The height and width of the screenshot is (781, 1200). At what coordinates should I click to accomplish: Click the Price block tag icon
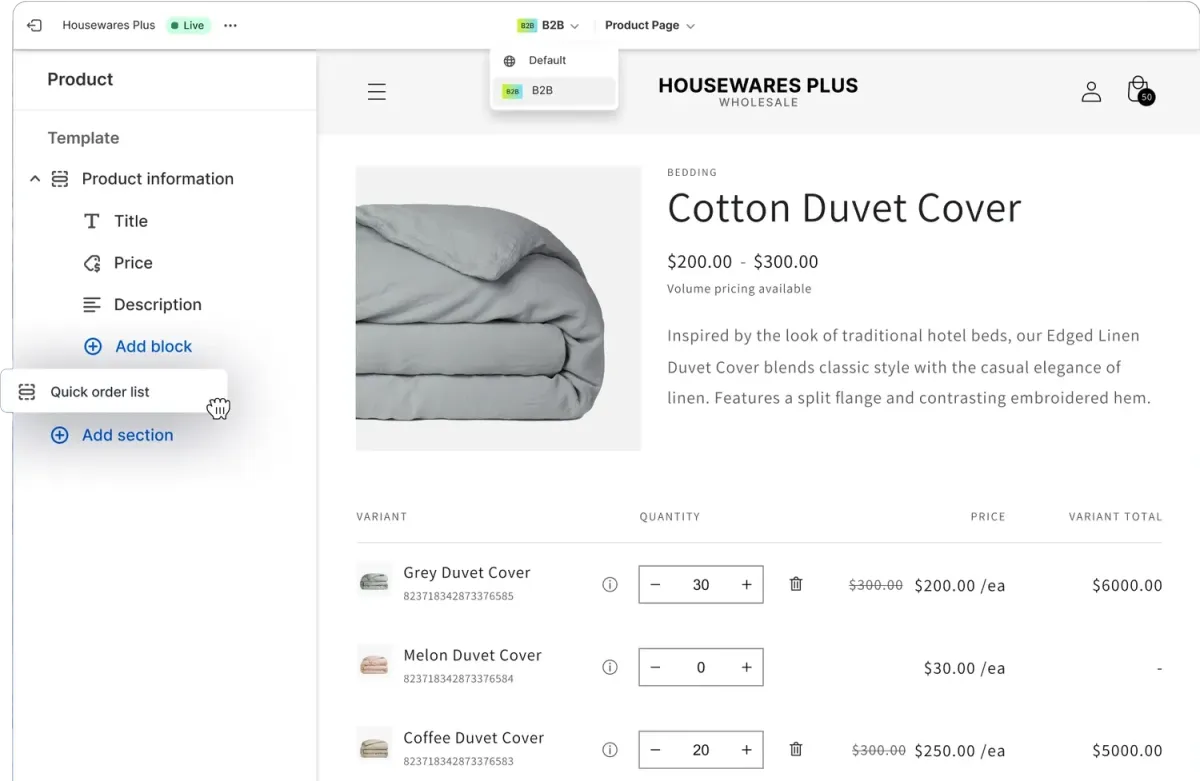click(x=92, y=263)
